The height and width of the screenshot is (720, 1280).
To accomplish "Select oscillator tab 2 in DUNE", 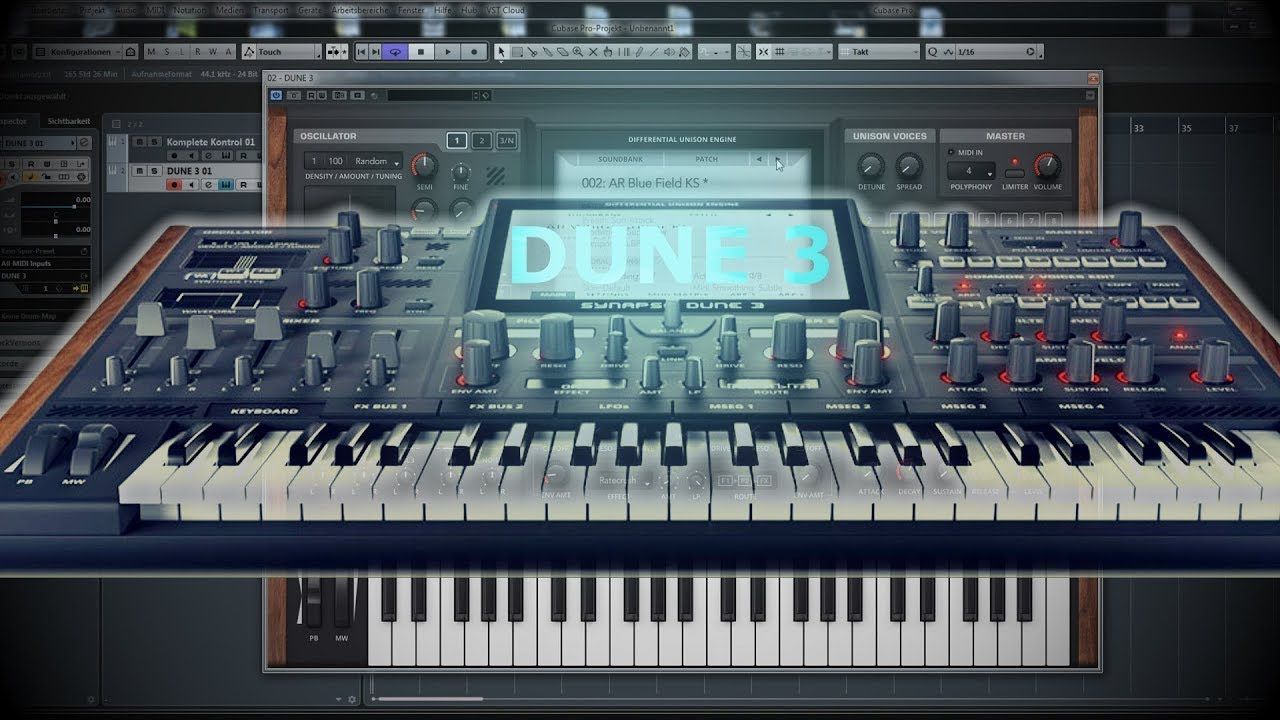I will (x=481, y=141).
